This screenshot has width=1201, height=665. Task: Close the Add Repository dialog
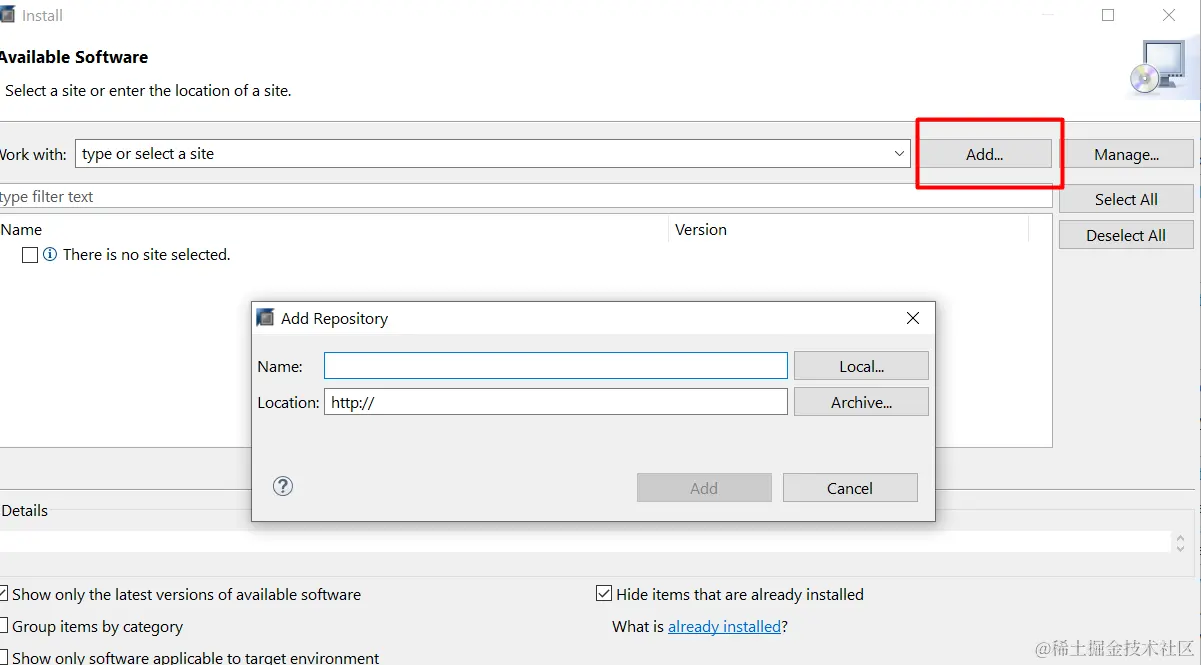[912, 318]
